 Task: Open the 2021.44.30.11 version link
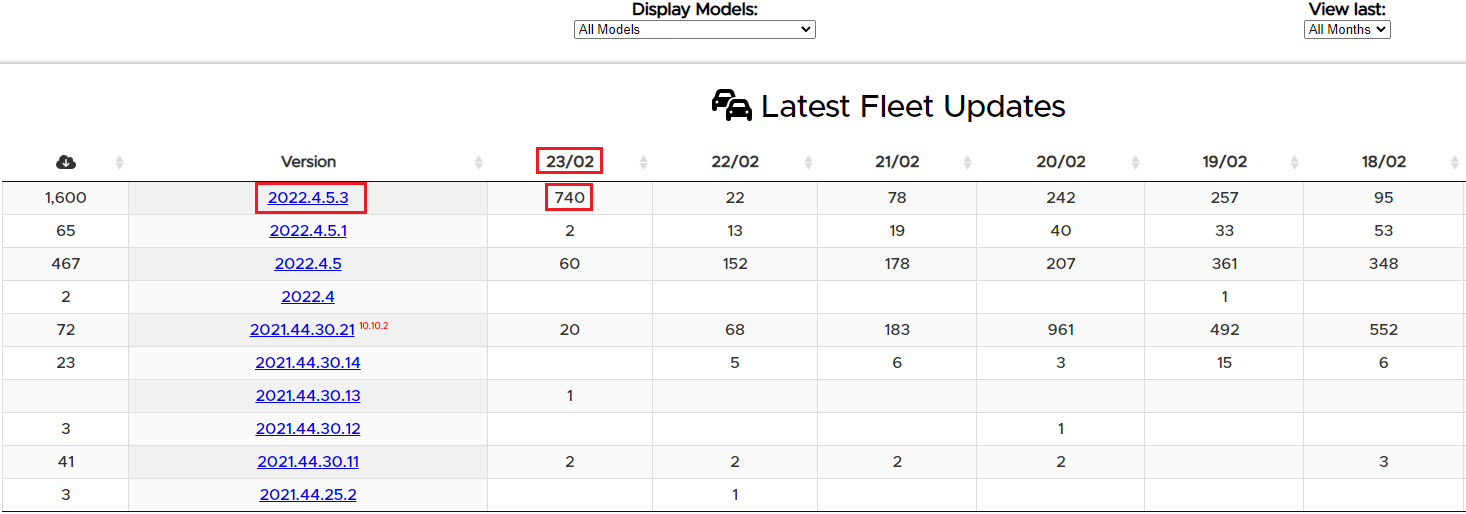coord(308,462)
